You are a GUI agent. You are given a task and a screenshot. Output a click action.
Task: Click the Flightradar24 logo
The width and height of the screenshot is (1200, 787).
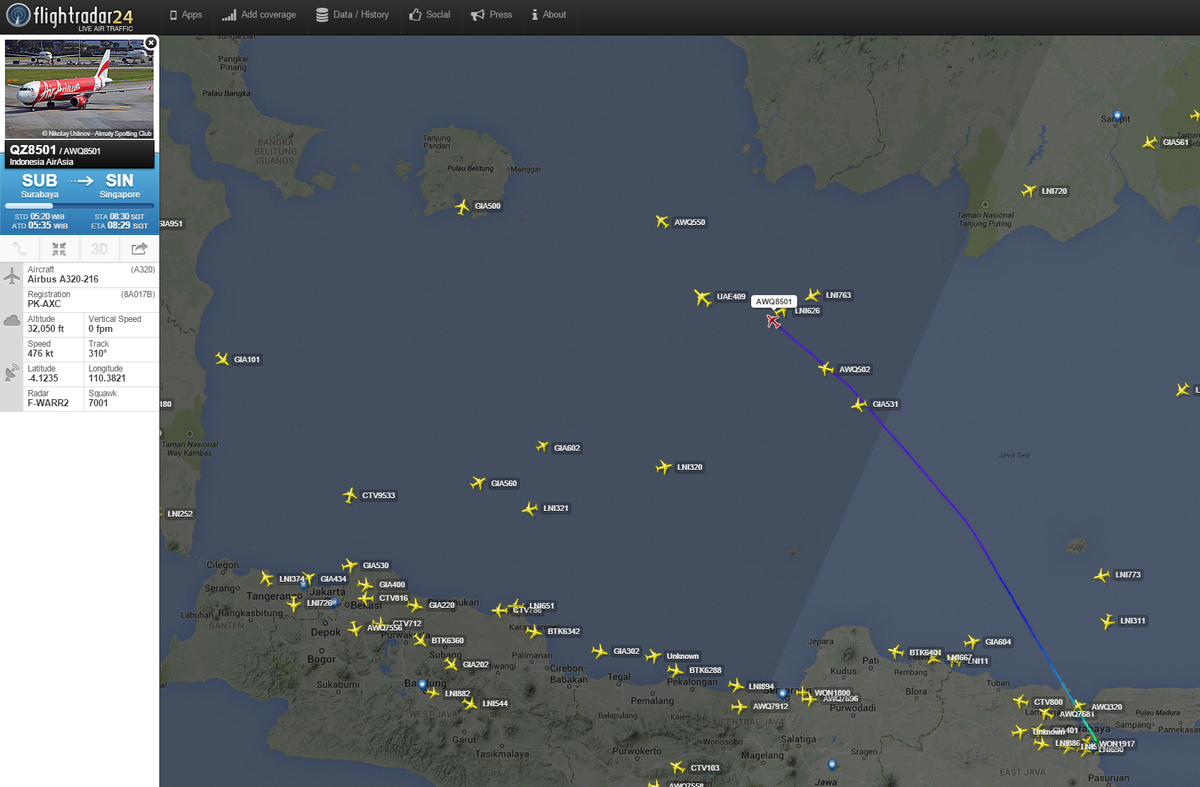(x=70, y=16)
